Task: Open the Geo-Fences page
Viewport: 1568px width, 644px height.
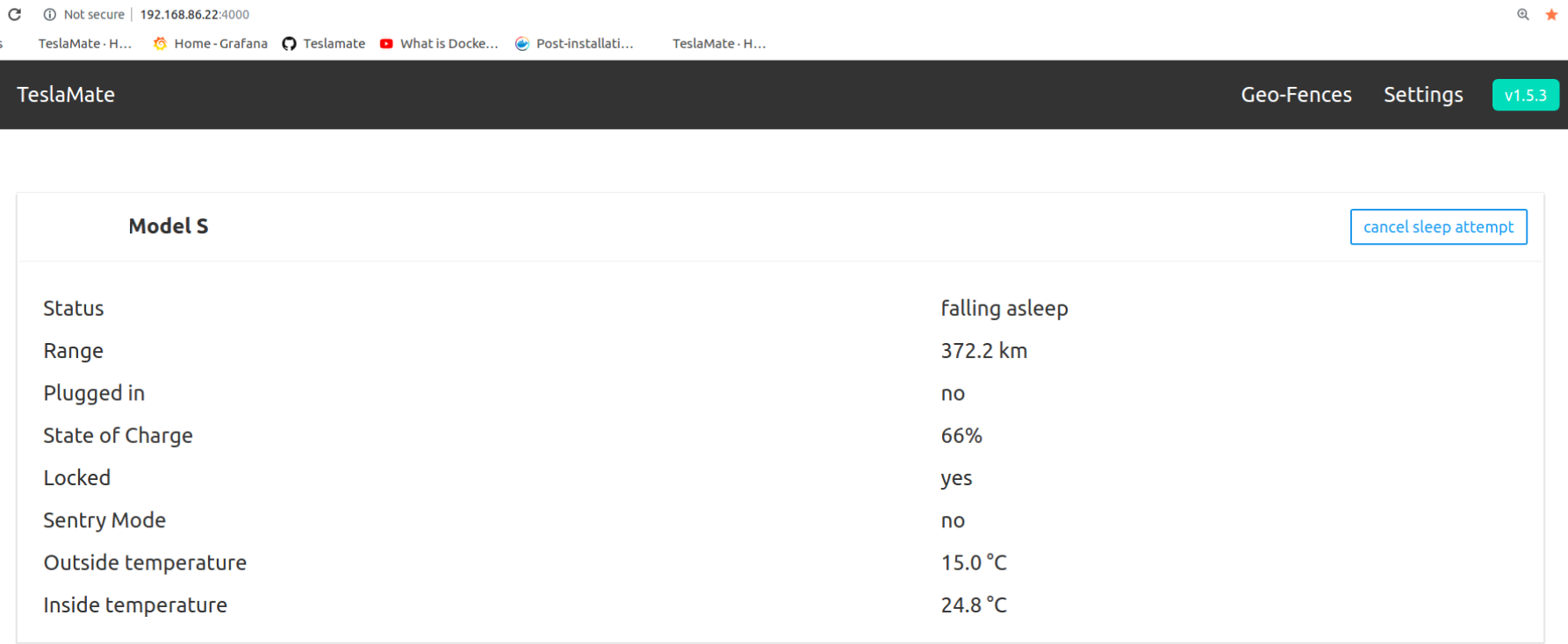Action: pyautogui.click(x=1296, y=94)
